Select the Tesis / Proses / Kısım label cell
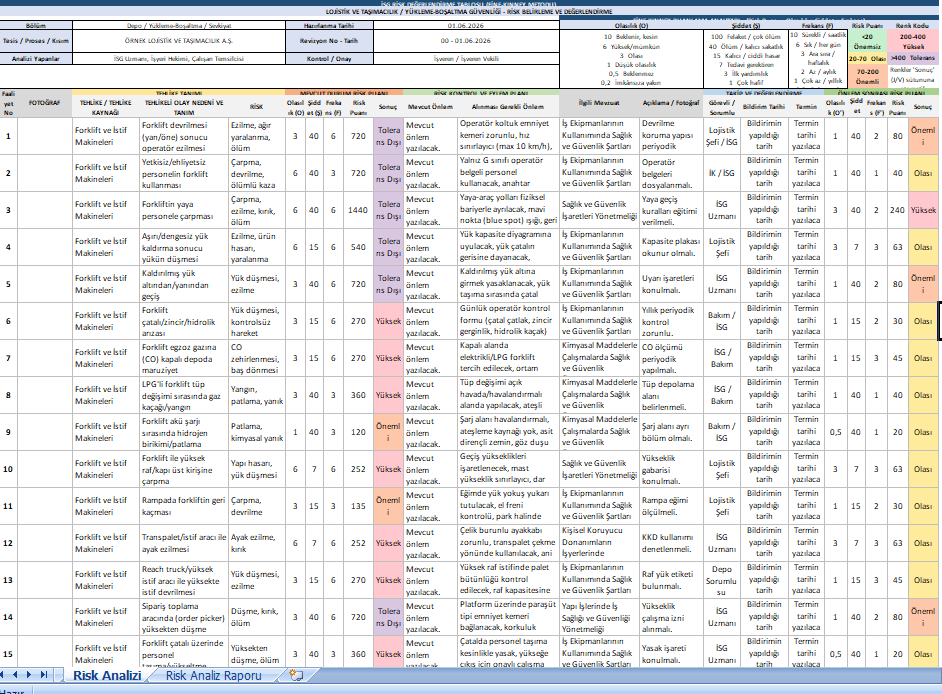Viewport: 942px width, 694px height. pos(36,41)
